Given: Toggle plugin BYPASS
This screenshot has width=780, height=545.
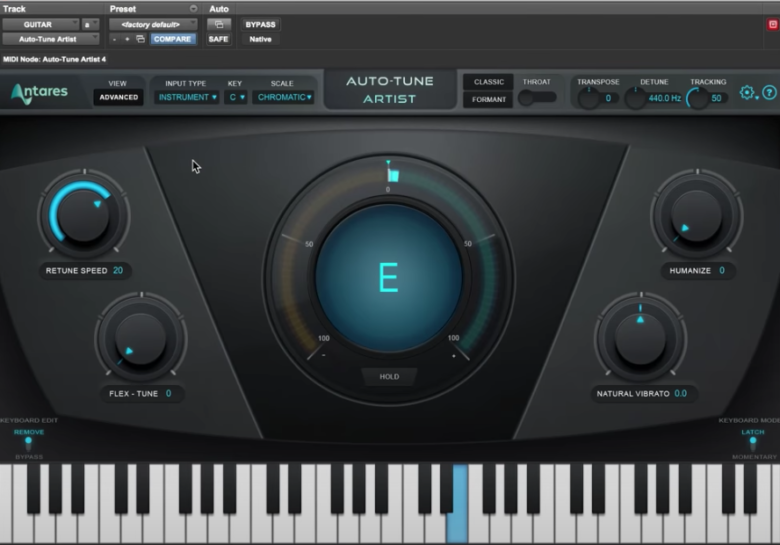Looking at the screenshot, I should click(260, 24).
